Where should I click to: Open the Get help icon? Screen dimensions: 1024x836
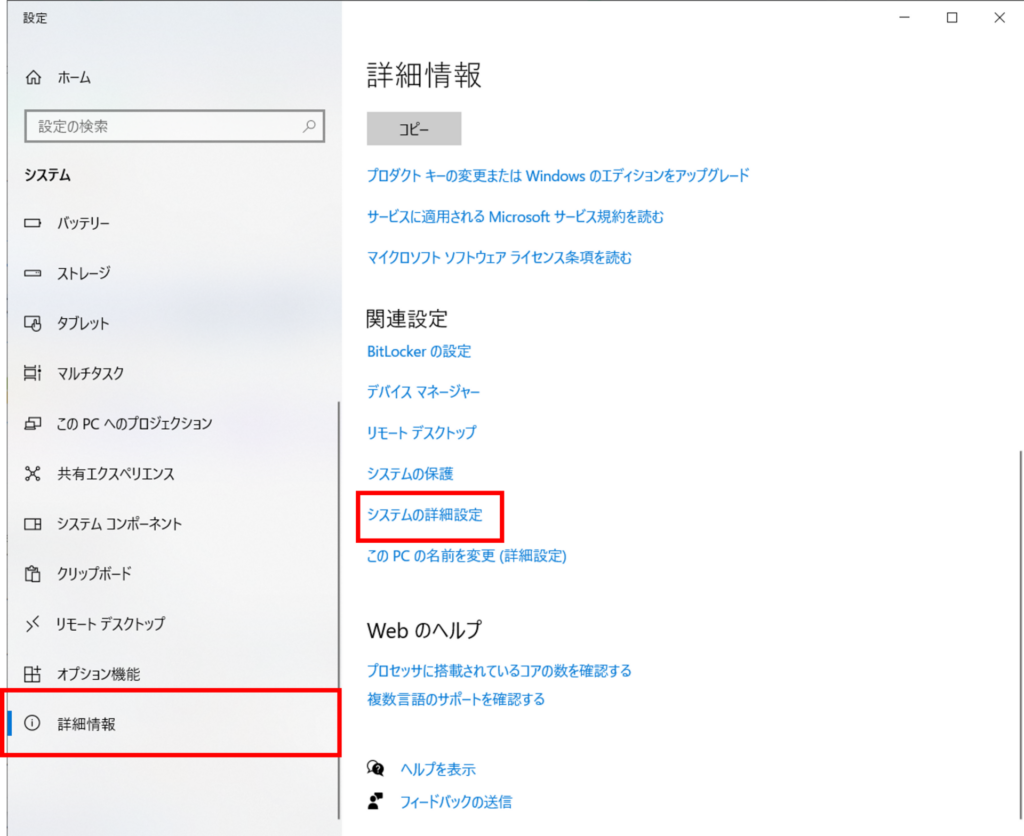[376, 769]
